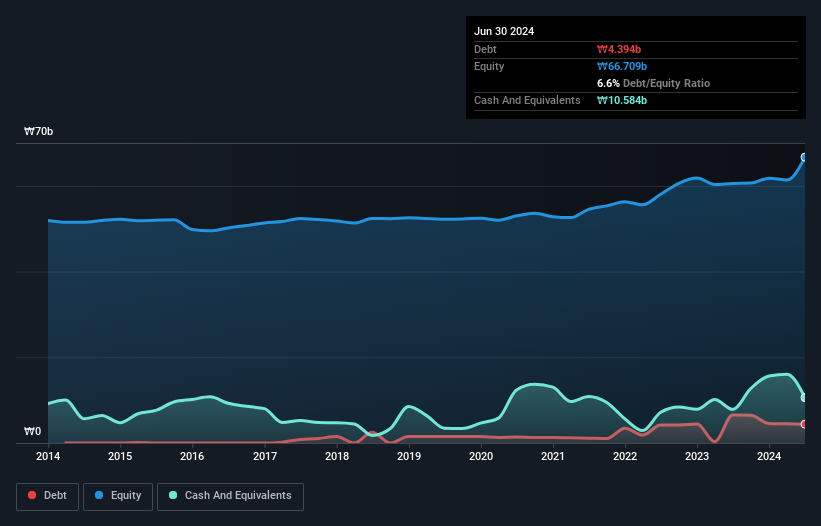Click the 2022 x-axis label
The image size is (821, 526).
click(625, 456)
